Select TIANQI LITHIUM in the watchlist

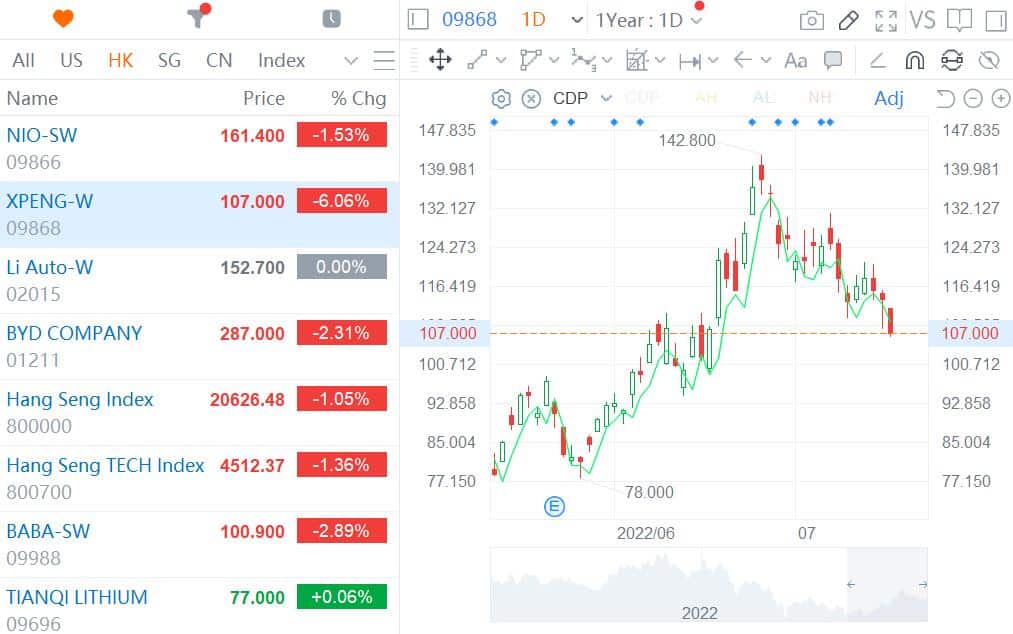click(200, 606)
